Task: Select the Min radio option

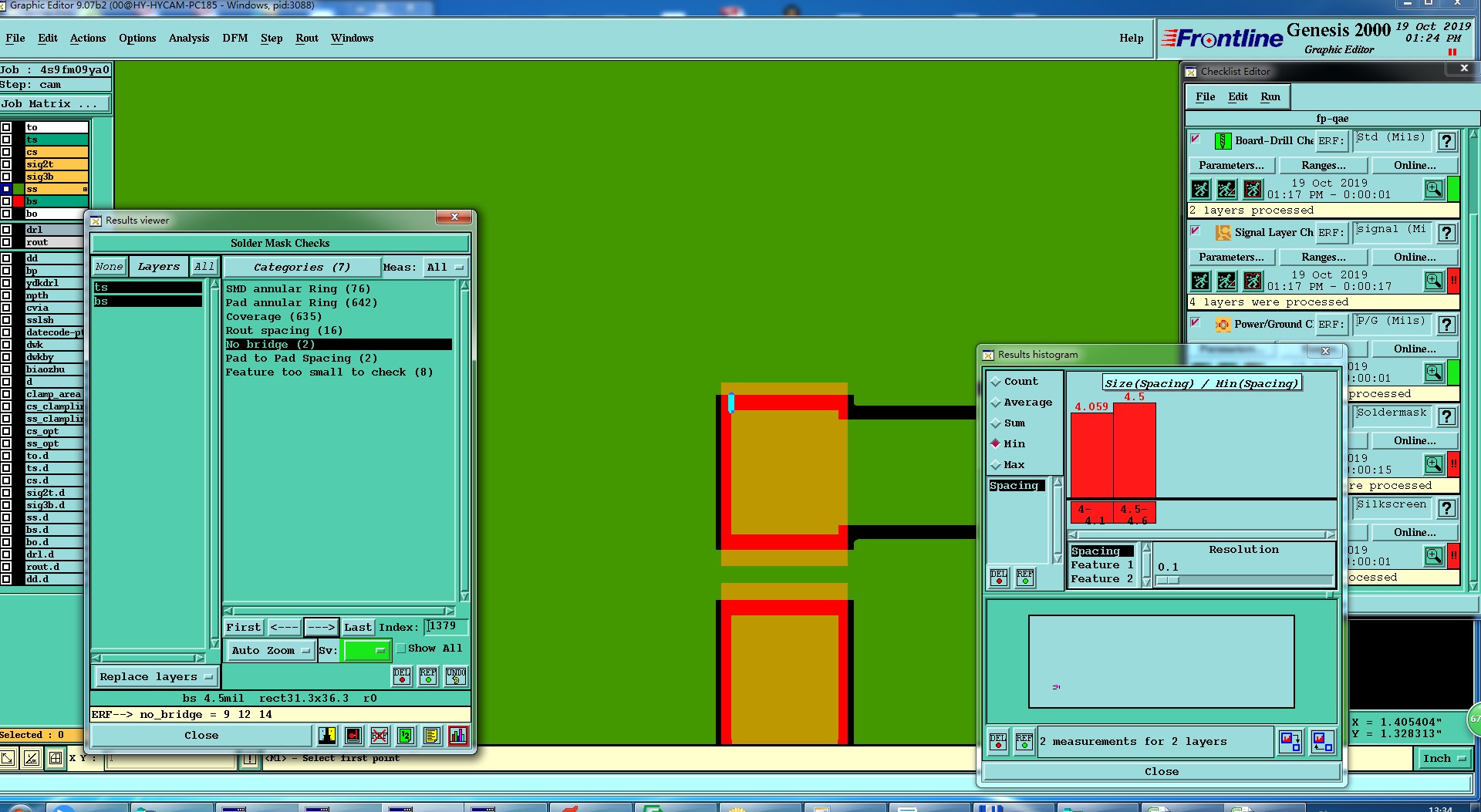Action: (x=1008, y=443)
